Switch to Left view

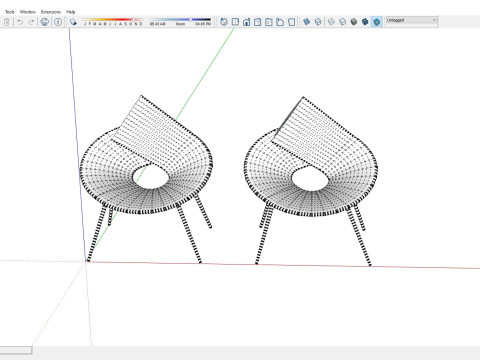point(280,22)
